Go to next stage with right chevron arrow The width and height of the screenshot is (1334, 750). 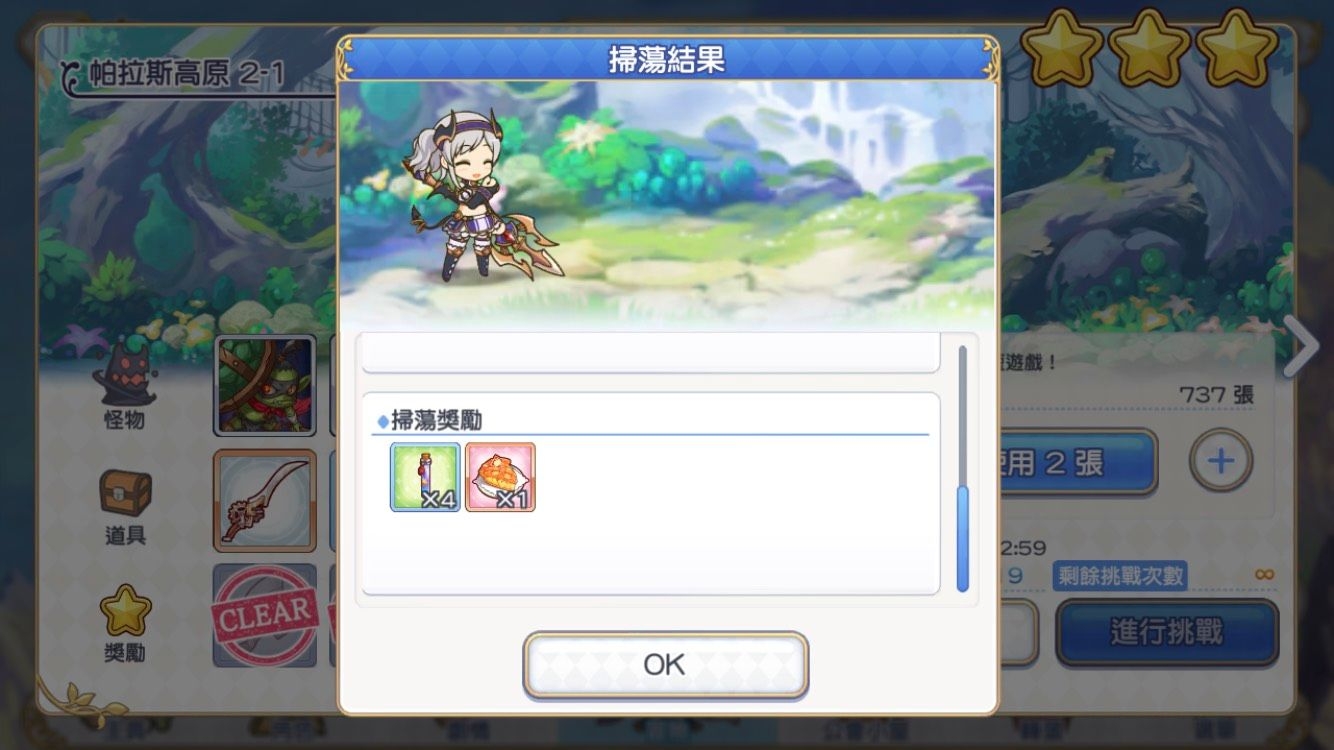(1300, 347)
